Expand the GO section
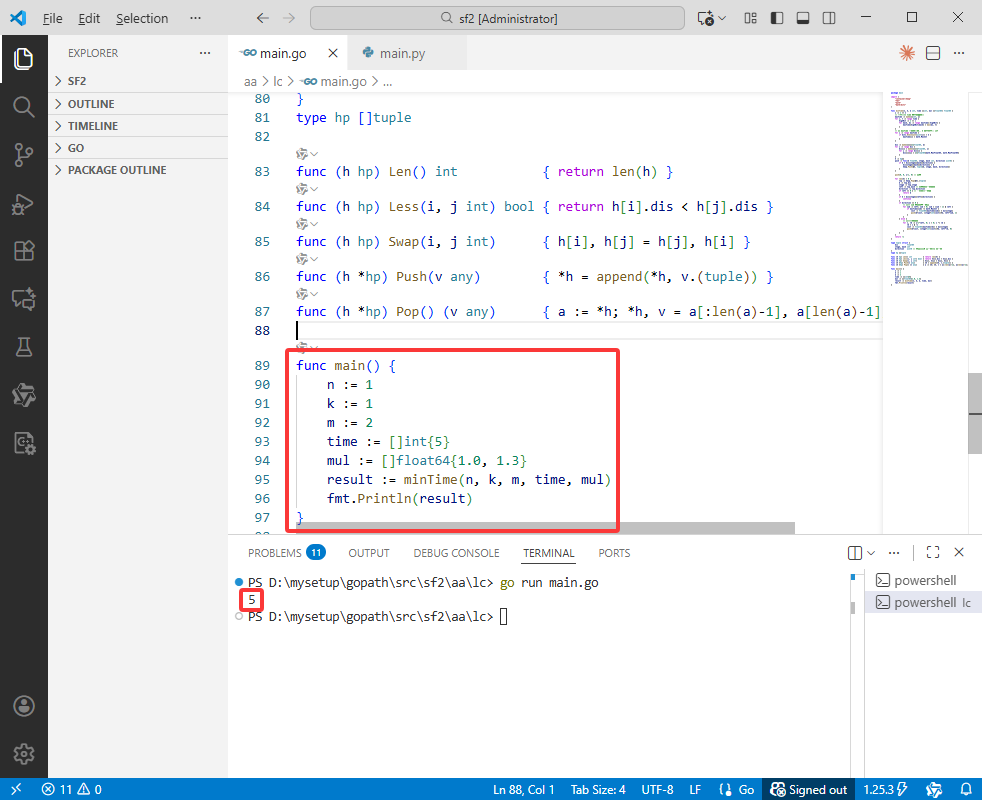 (x=138, y=148)
